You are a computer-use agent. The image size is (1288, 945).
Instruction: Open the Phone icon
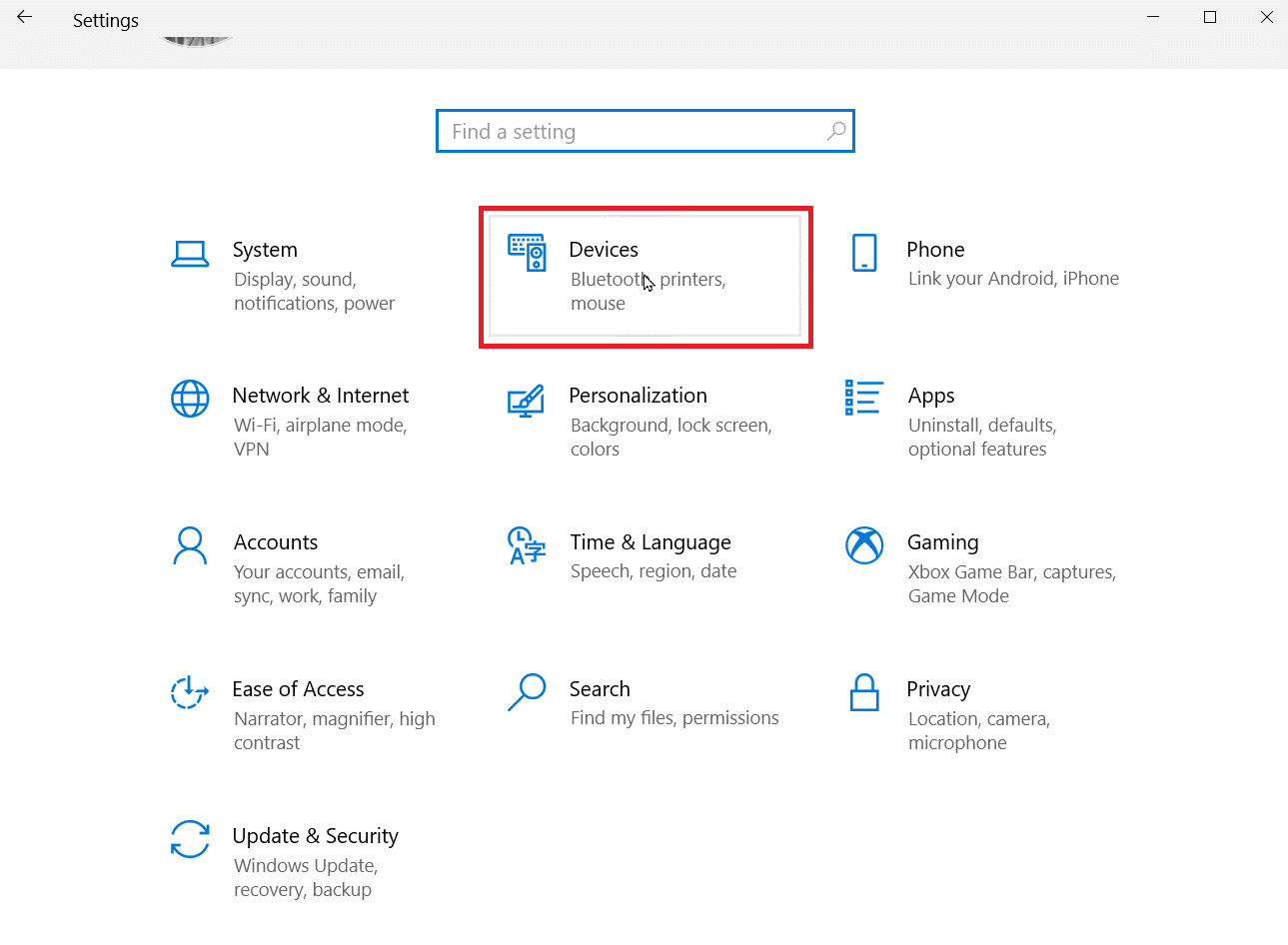coord(864,253)
